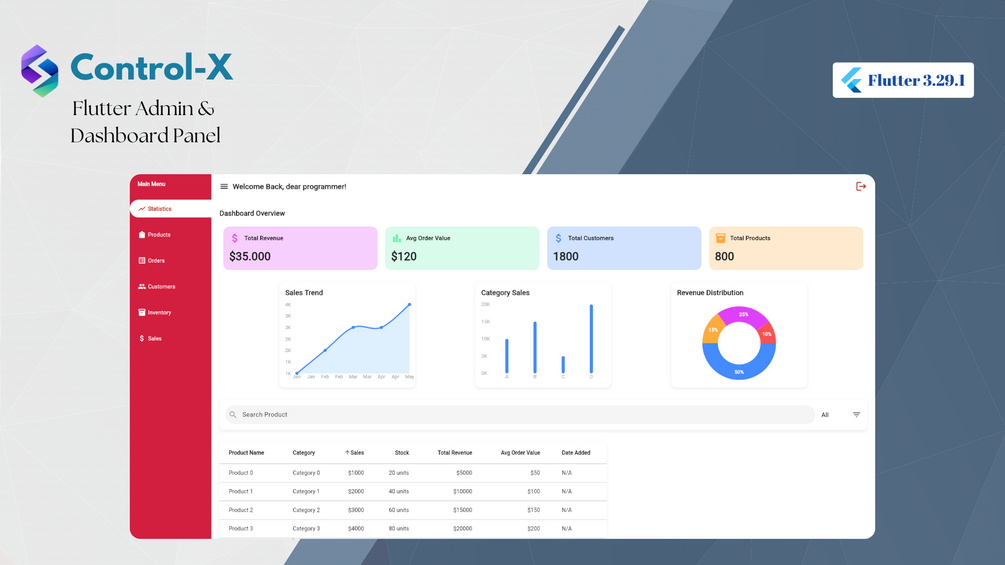Click the hamburger menu icon
The image size is (1005, 565).
click(224, 186)
